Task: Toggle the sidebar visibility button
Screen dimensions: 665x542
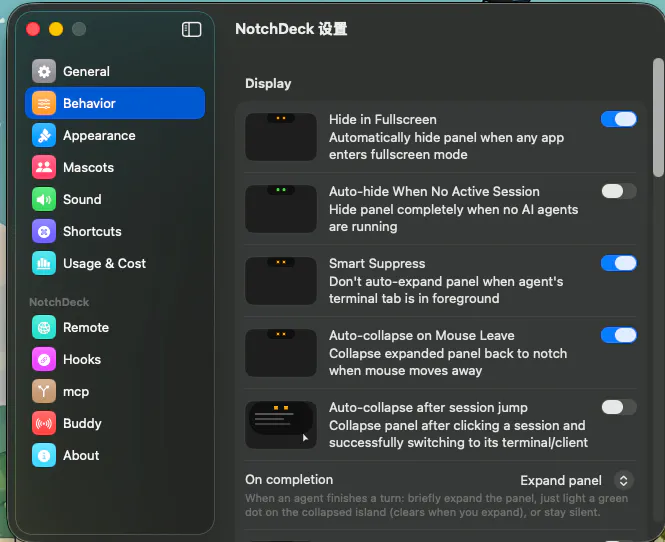Action: [191, 30]
